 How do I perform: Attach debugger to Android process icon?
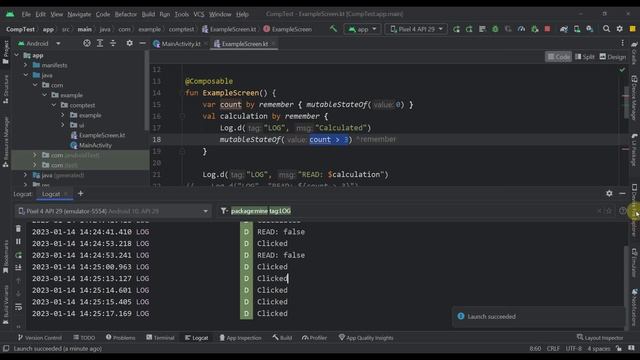534,29
